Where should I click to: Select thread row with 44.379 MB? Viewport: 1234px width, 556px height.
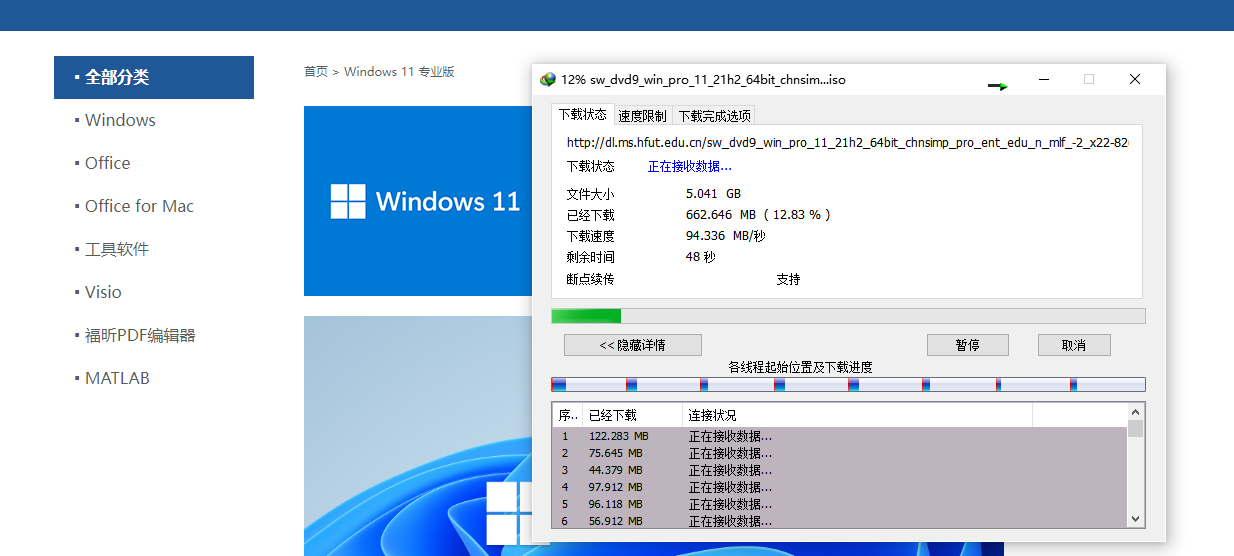tap(839, 470)
